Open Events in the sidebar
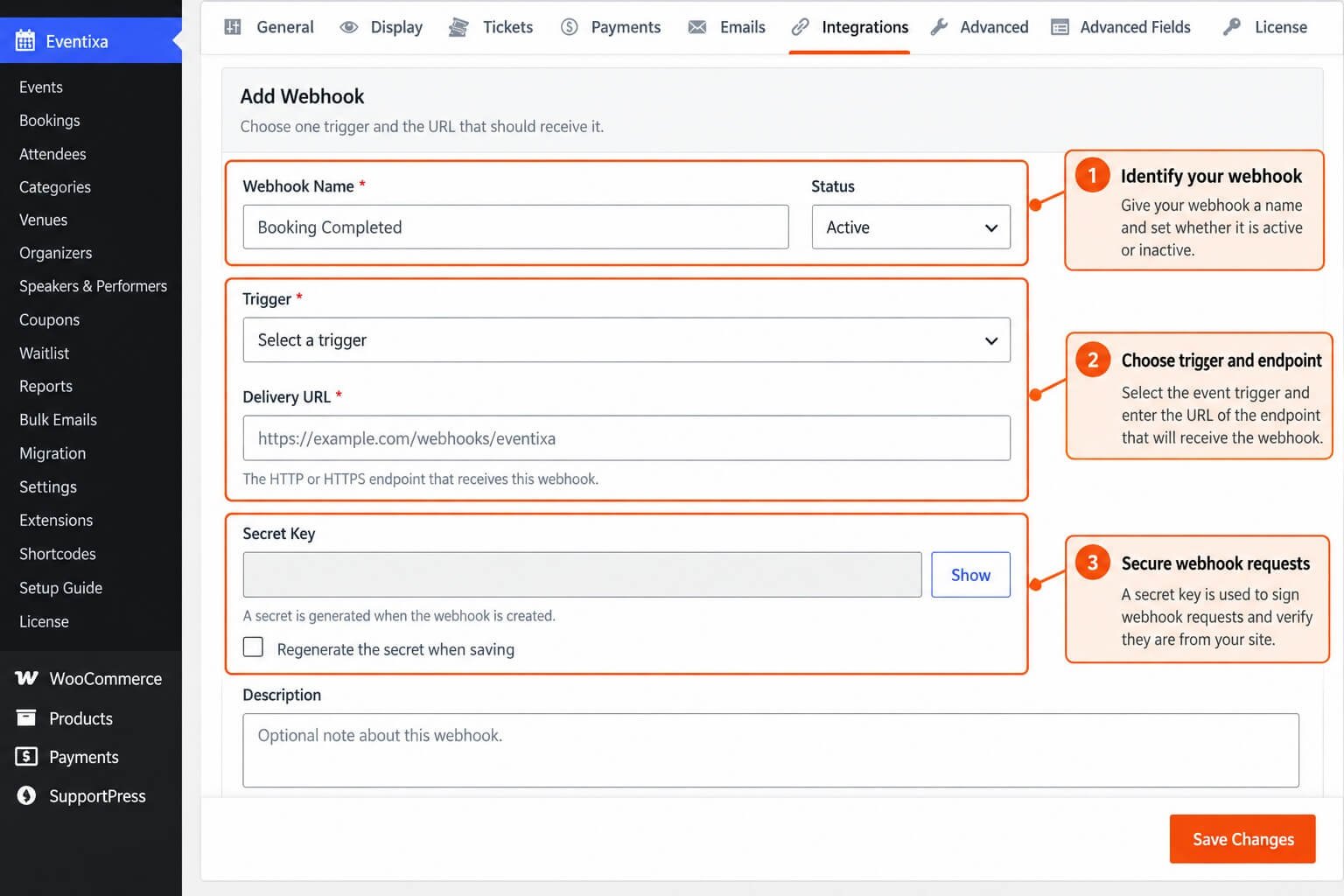This screenshot has height=896, width=1344. (x=41, y=87)
